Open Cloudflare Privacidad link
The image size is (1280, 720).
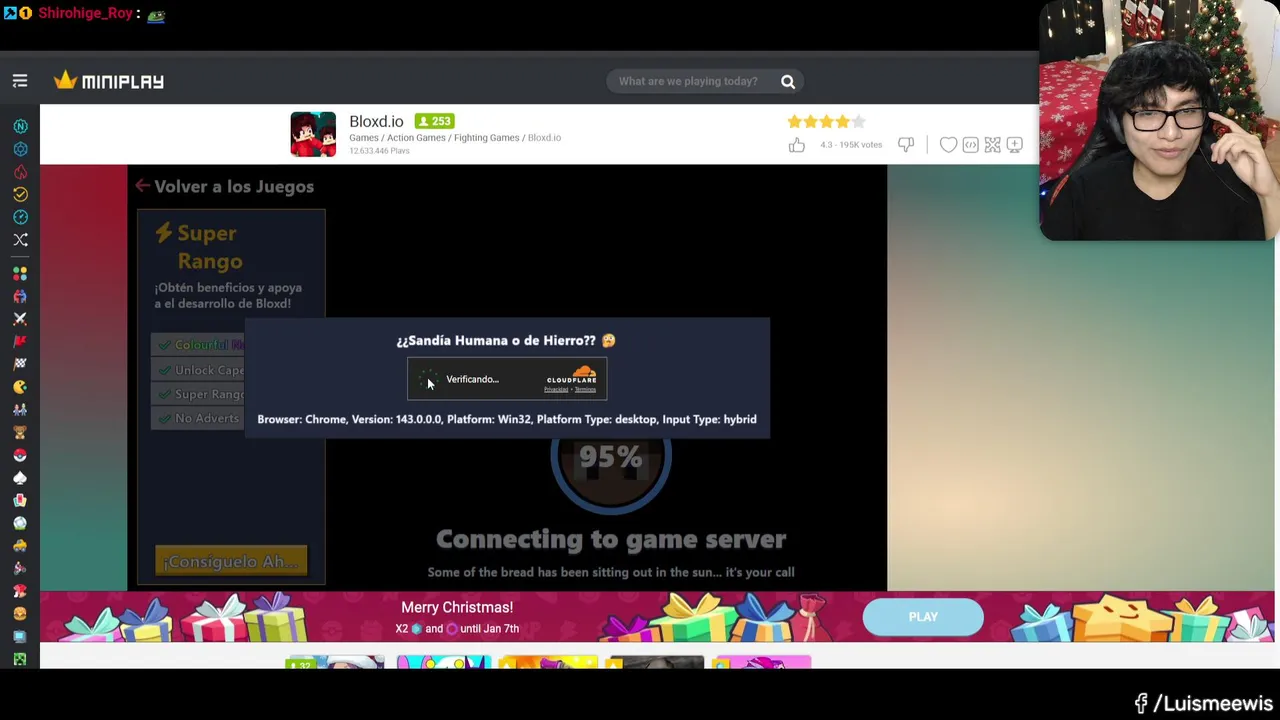(556, 390)
